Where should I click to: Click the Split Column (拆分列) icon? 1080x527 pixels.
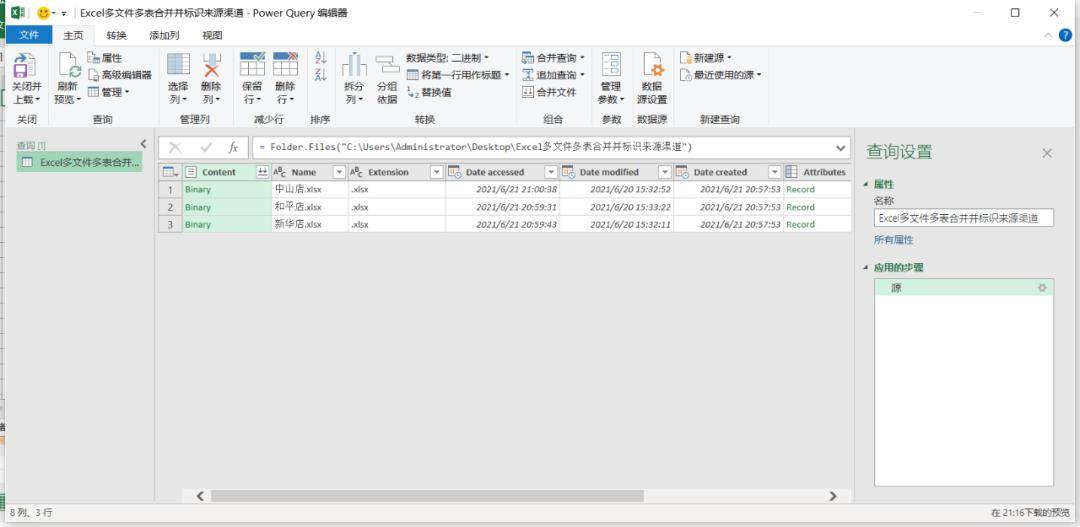354,65
